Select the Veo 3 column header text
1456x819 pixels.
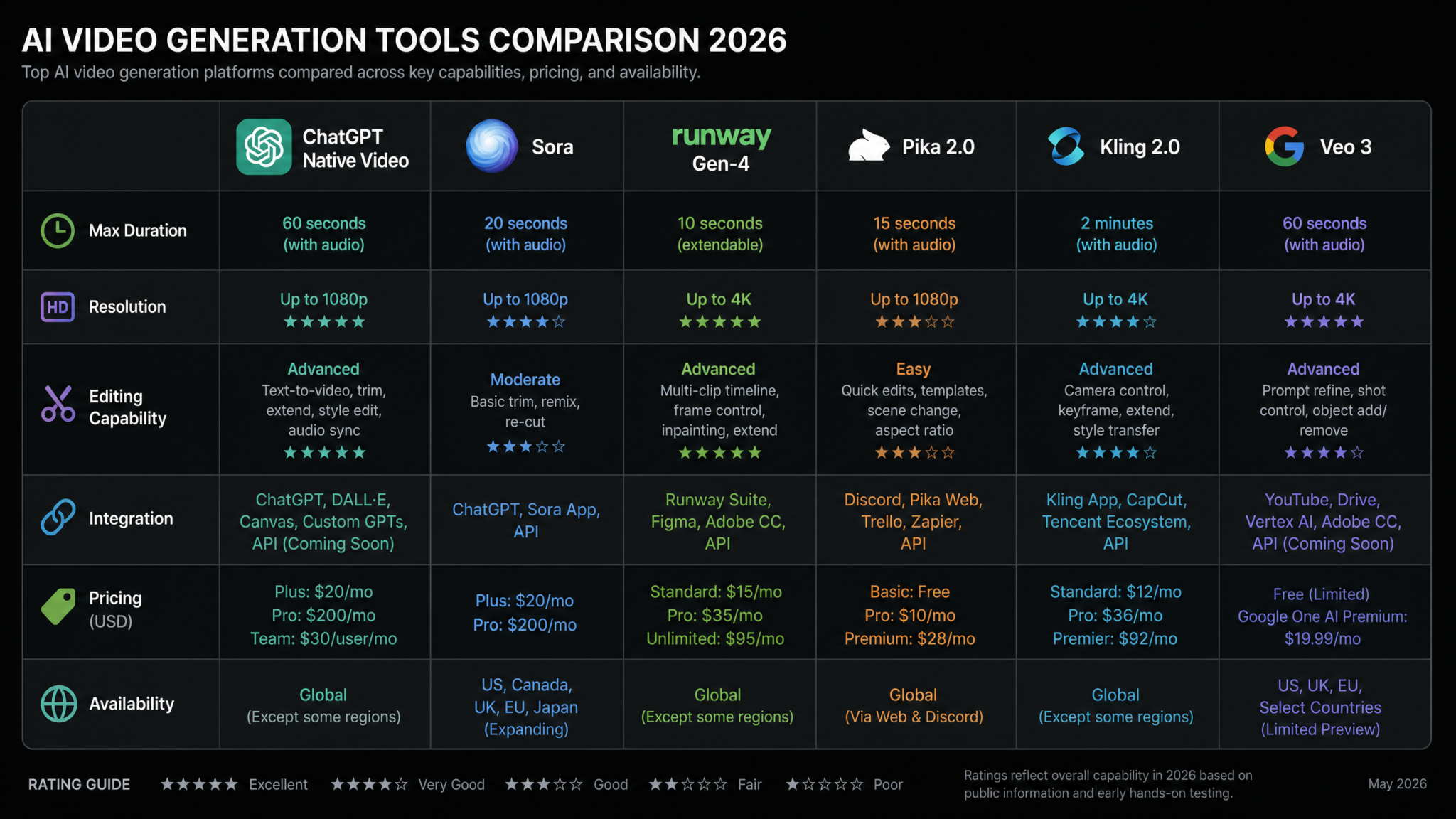[x=1346, y=147]
